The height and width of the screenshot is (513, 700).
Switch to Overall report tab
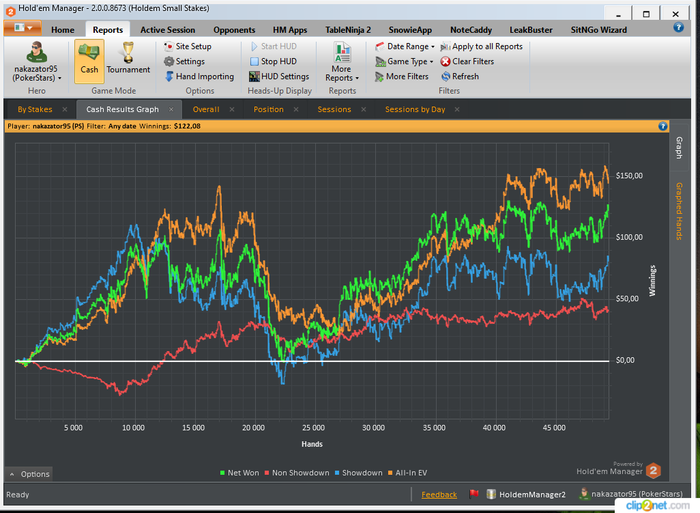[x=206, y=109]
